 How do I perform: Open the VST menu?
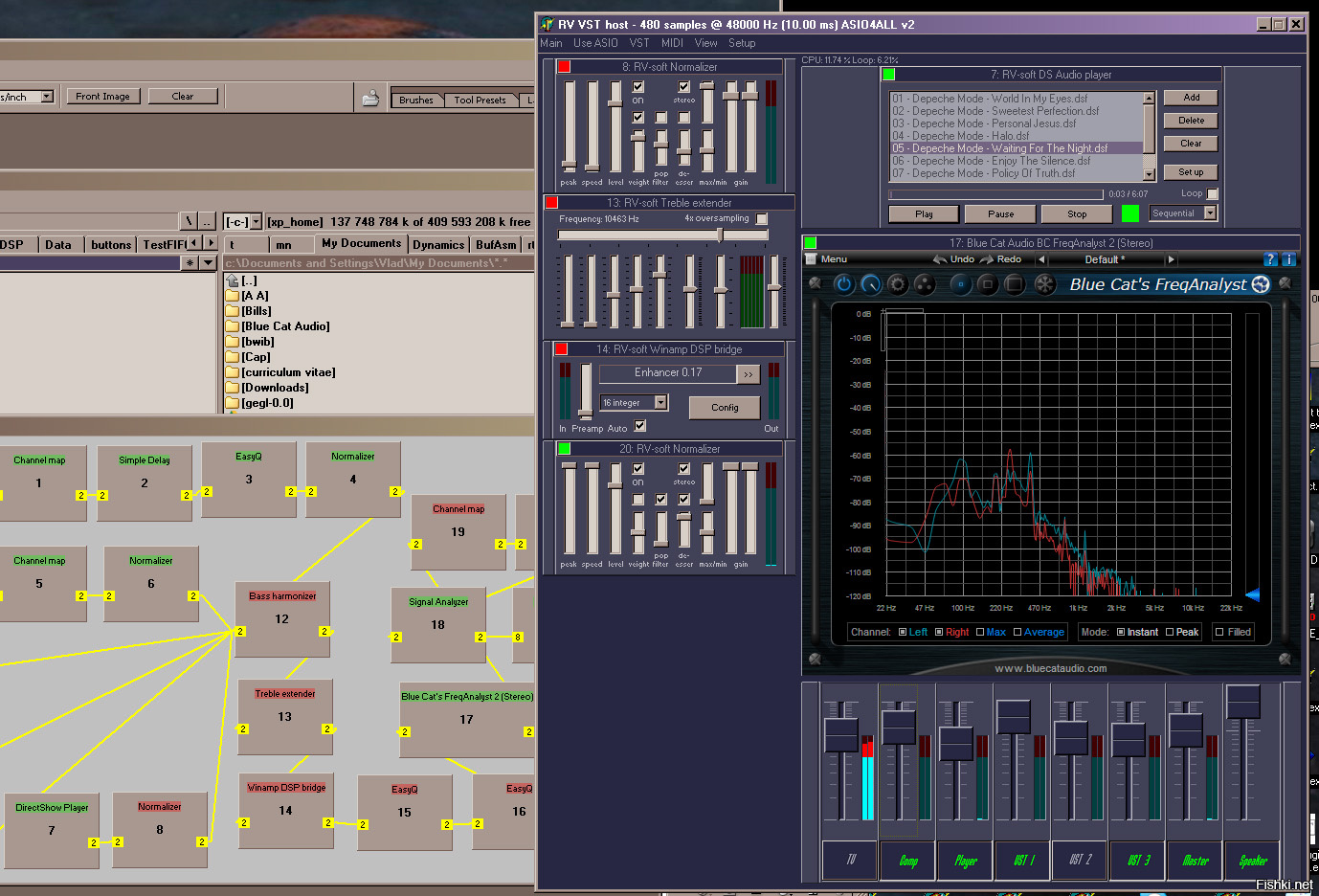tap(639, 43)
